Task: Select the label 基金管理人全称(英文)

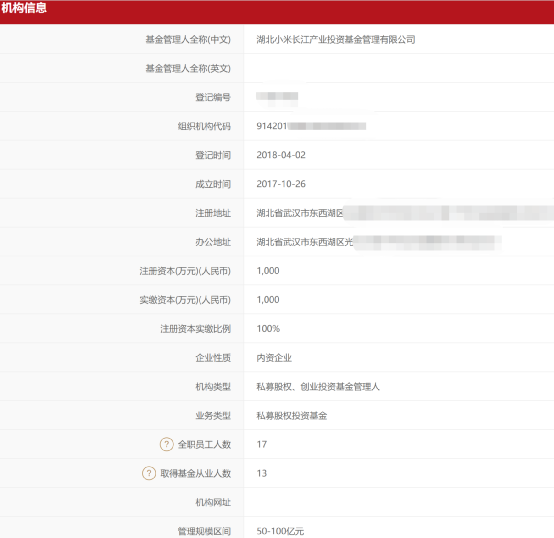Action: point(188,69)
